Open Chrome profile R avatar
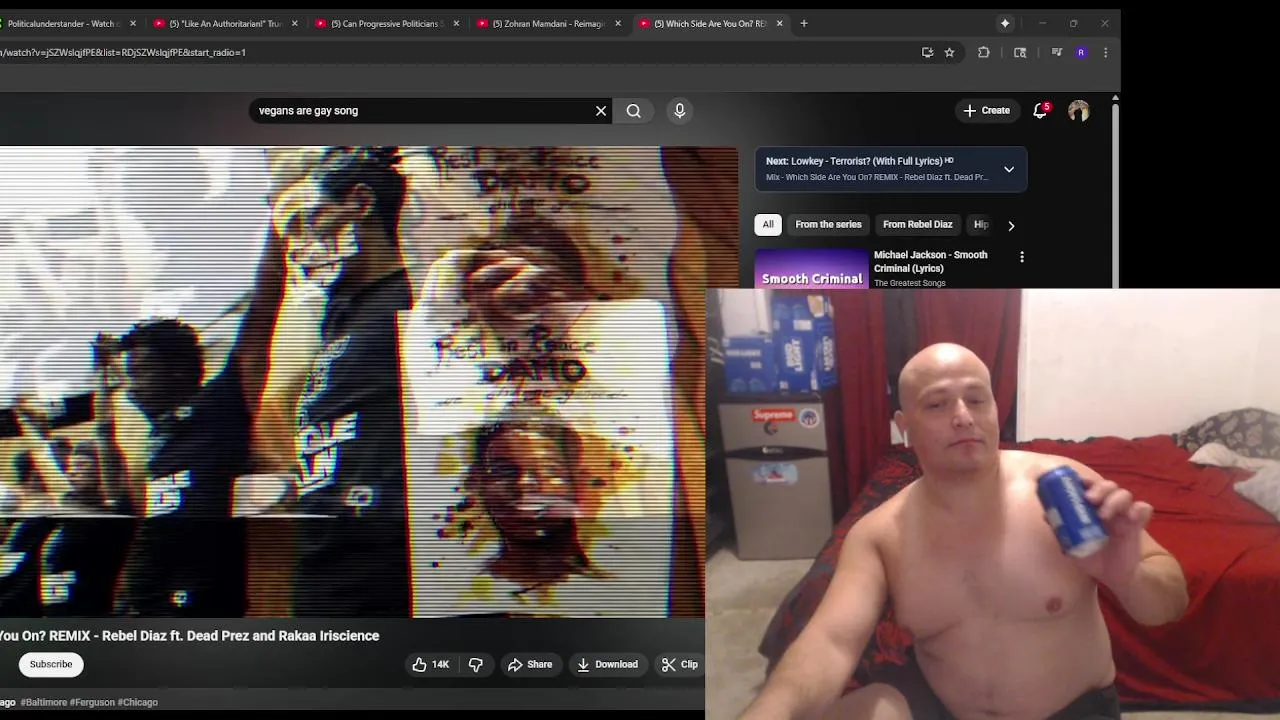Screen dimensions: 1280x720 1081,52
